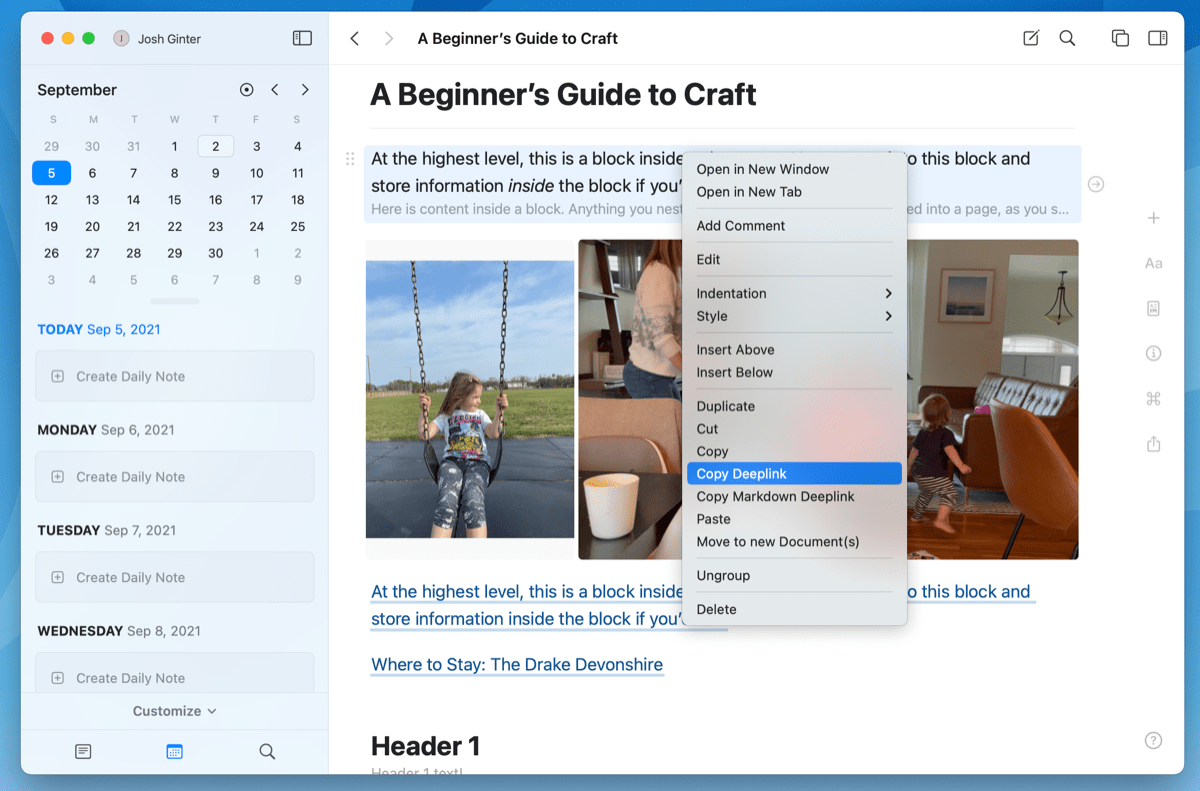Open the new window/tabs icon

pyautogui.click(x=1120, y=38)
